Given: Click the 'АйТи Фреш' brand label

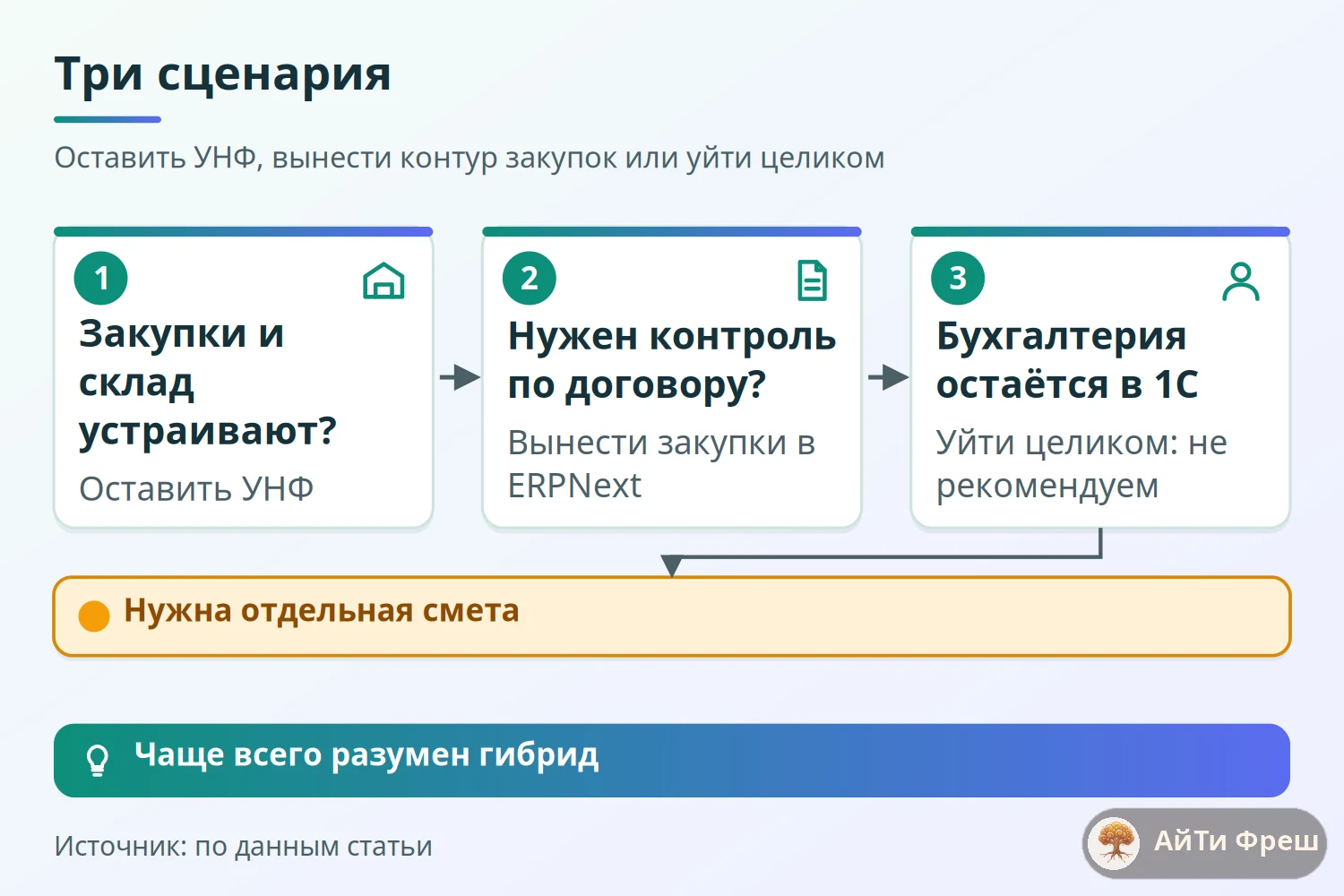Looking at the screenshot, I should [x=1236, y=841].
